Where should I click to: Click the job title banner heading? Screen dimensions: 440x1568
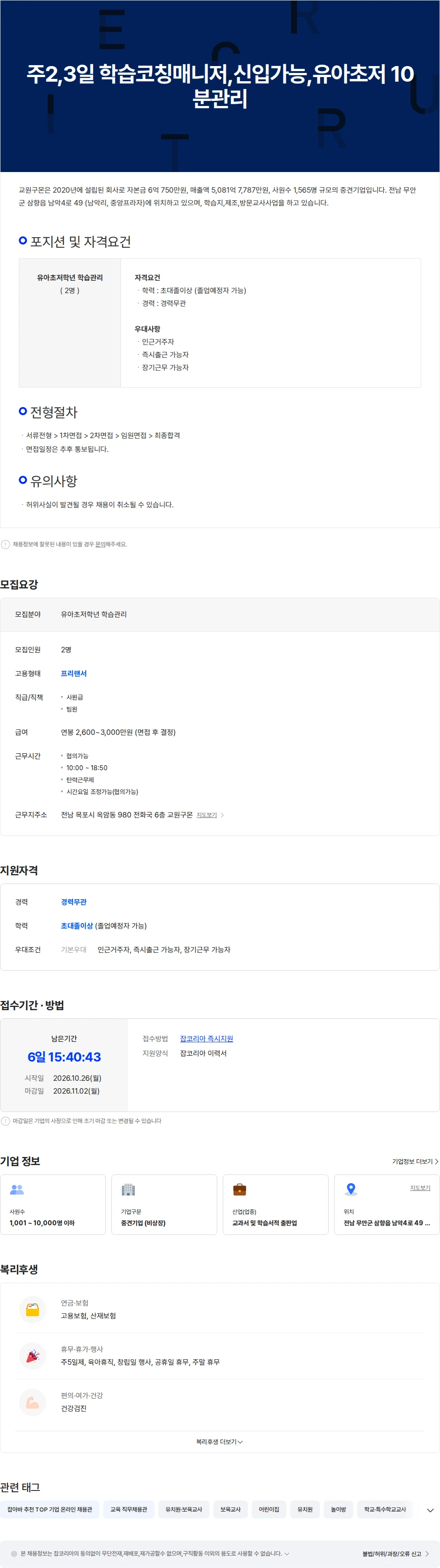pos(220,86)
